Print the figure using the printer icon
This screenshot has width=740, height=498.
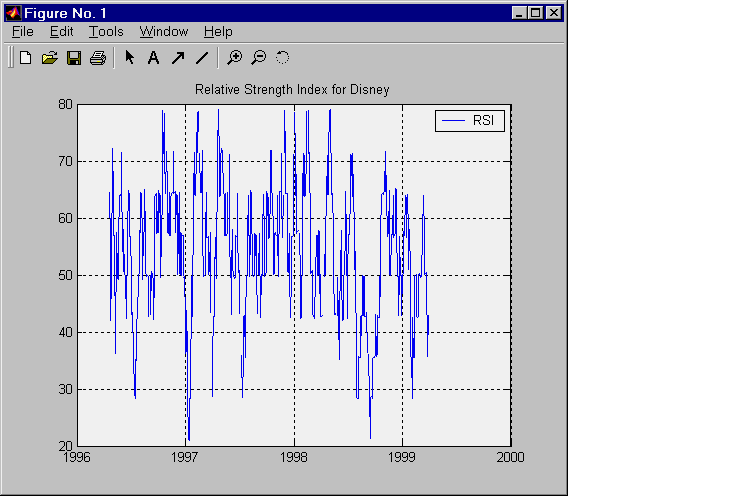pos(98,58)
